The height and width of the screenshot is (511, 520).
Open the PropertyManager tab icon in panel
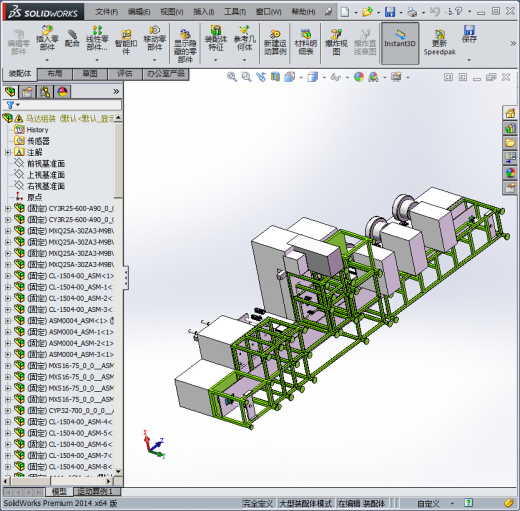(x=27, y=91)
